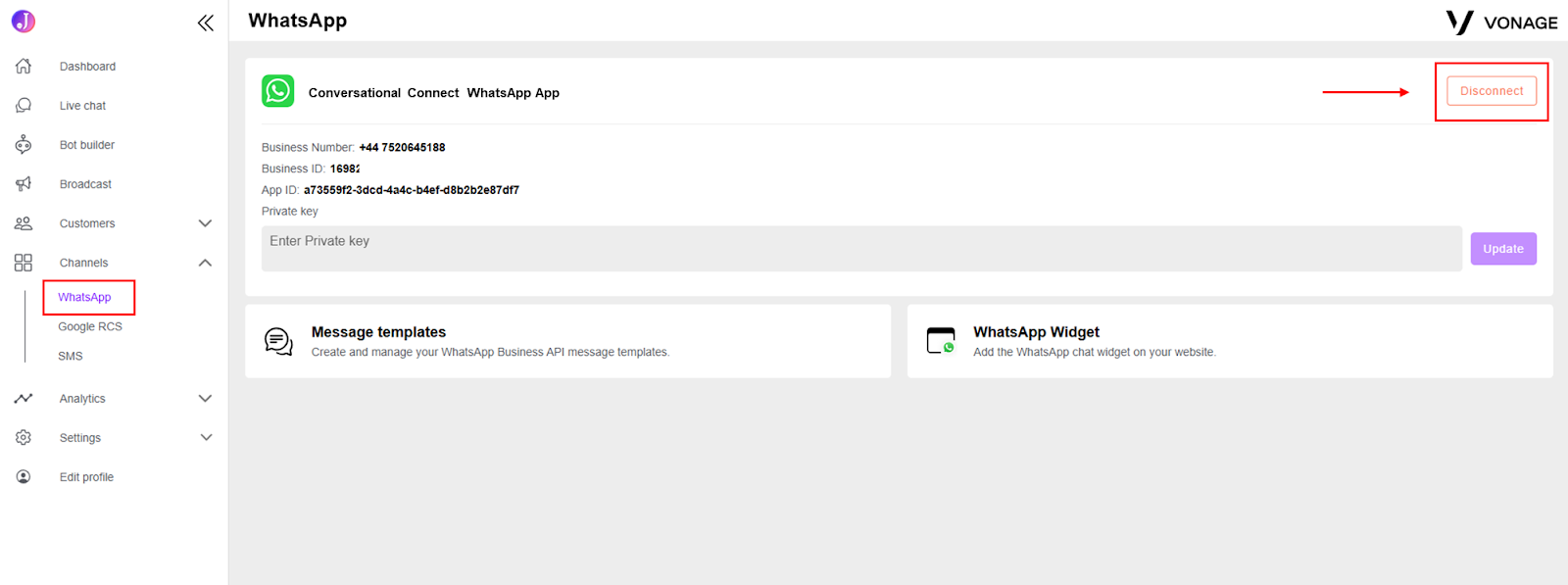Click the Dashboard home icon
This screenshot has width=1568, height=585.
(24, 66)
